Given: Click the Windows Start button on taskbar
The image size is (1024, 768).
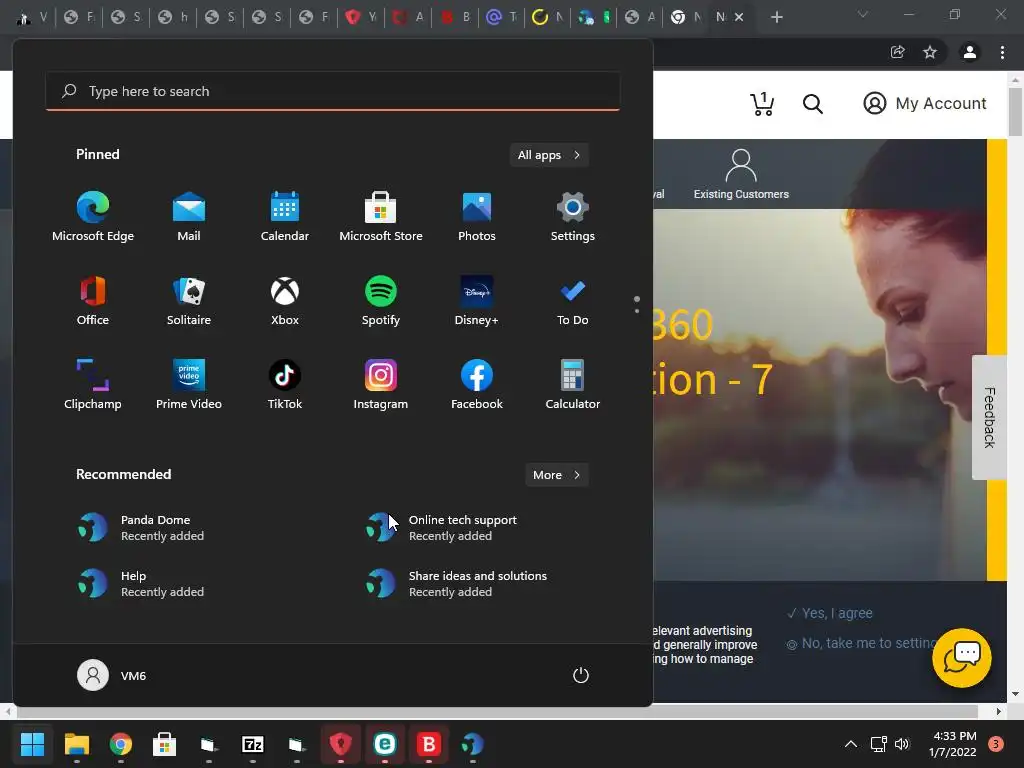Looking at the screenshot, I should (32, 744).
